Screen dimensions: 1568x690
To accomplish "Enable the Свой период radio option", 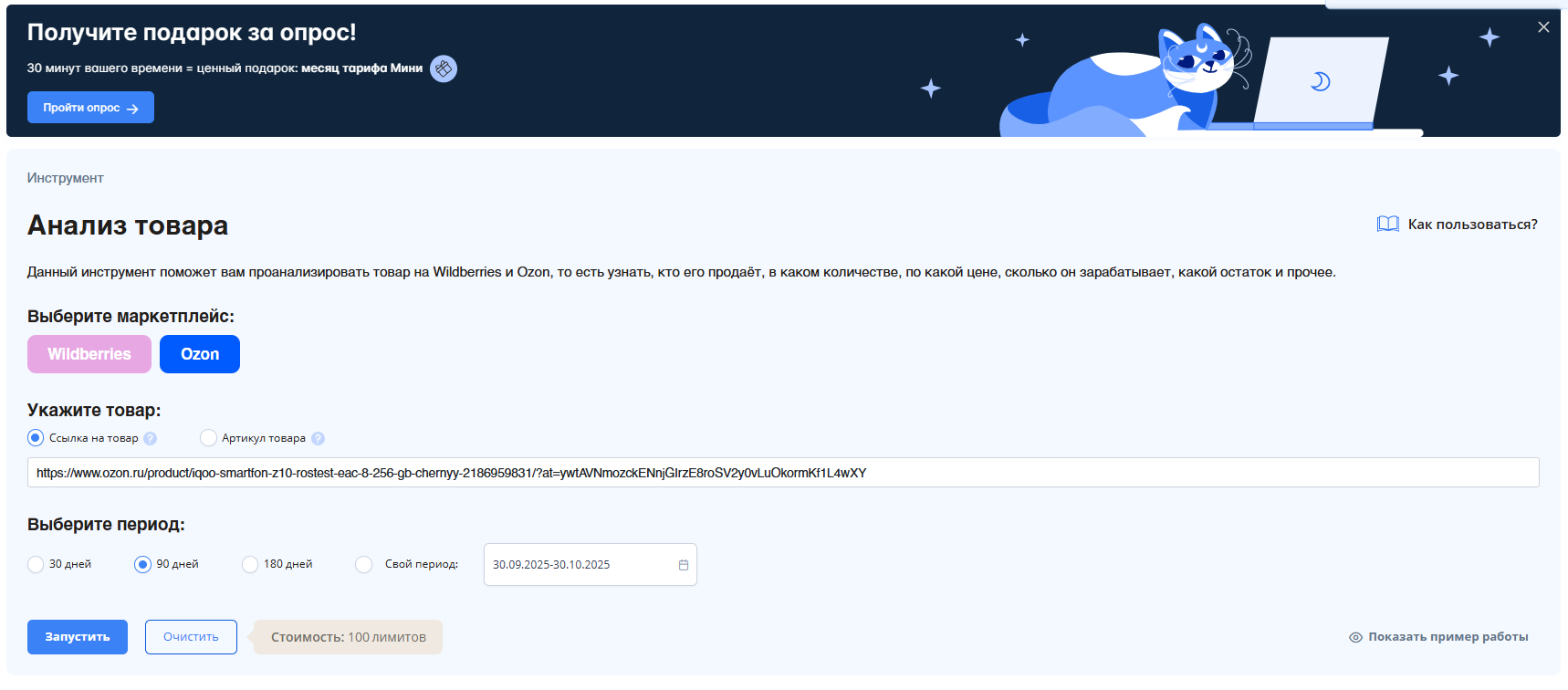I will [x=364, y=564].
